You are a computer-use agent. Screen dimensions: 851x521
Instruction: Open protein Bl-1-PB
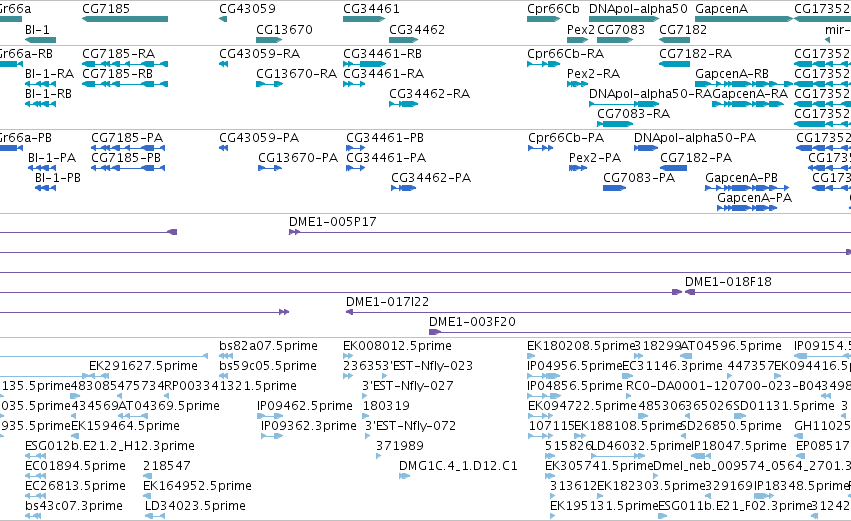pos(46,188)
